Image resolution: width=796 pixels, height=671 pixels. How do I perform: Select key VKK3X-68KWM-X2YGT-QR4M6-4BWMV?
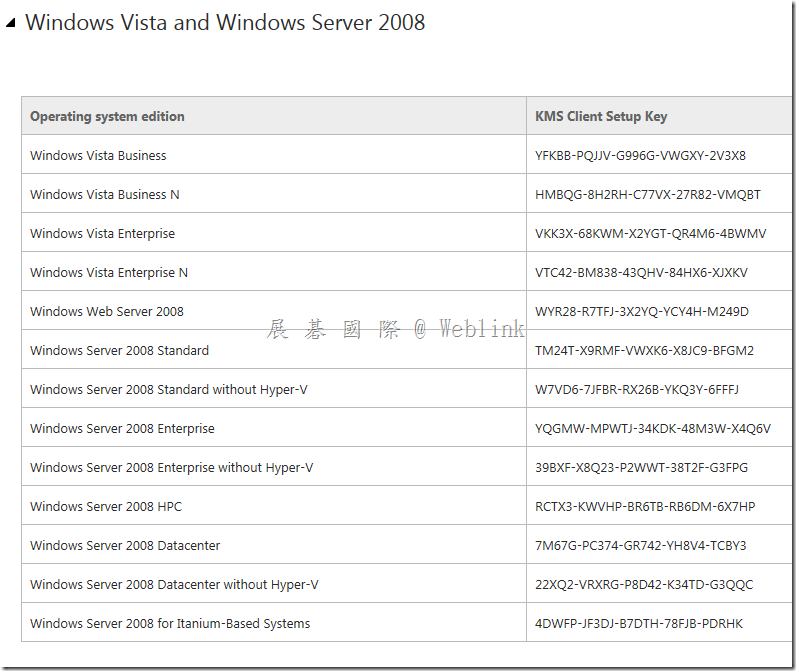click(x=651, y=233)
